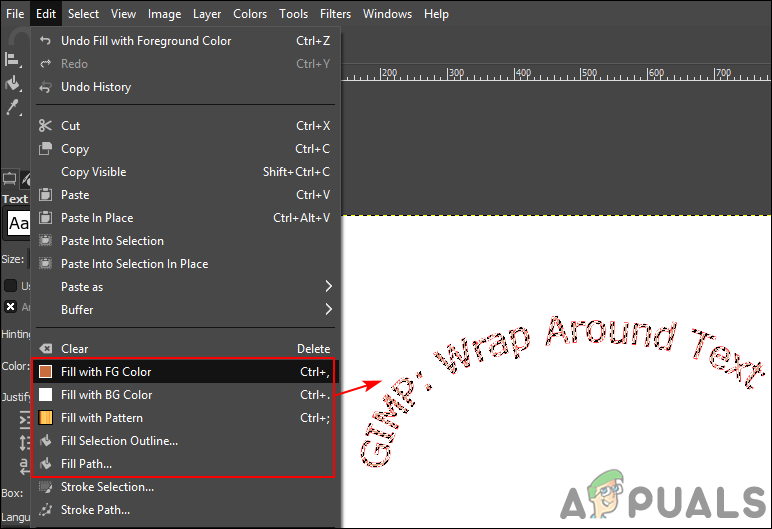Viewport: 772px width, 529px height.
Task: Click Paste Into Selection In Place icon
Action: tap(45, 264)
